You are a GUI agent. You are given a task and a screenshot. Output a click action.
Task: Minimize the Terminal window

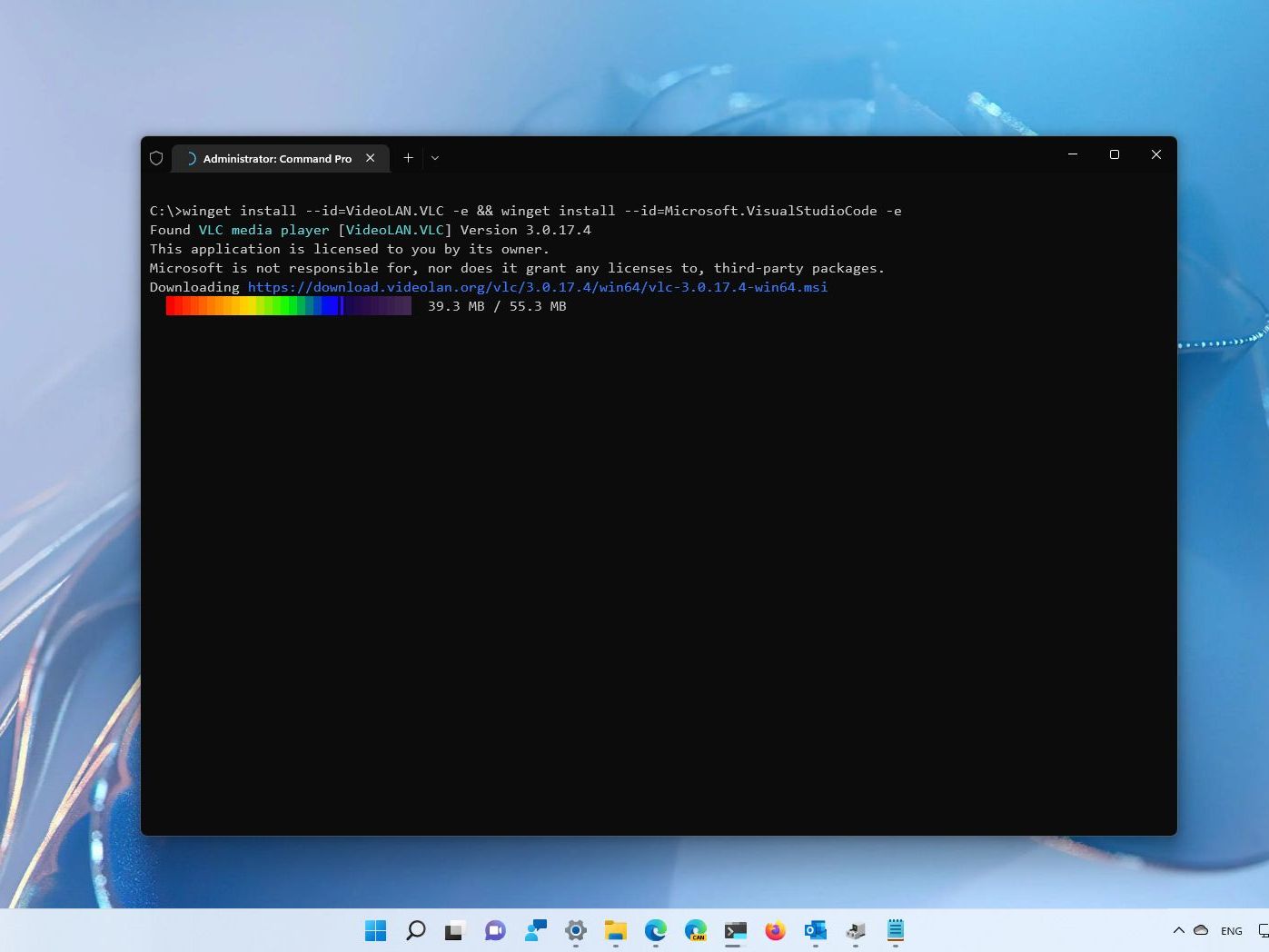pyautogui.click(x=1073, y=154)
